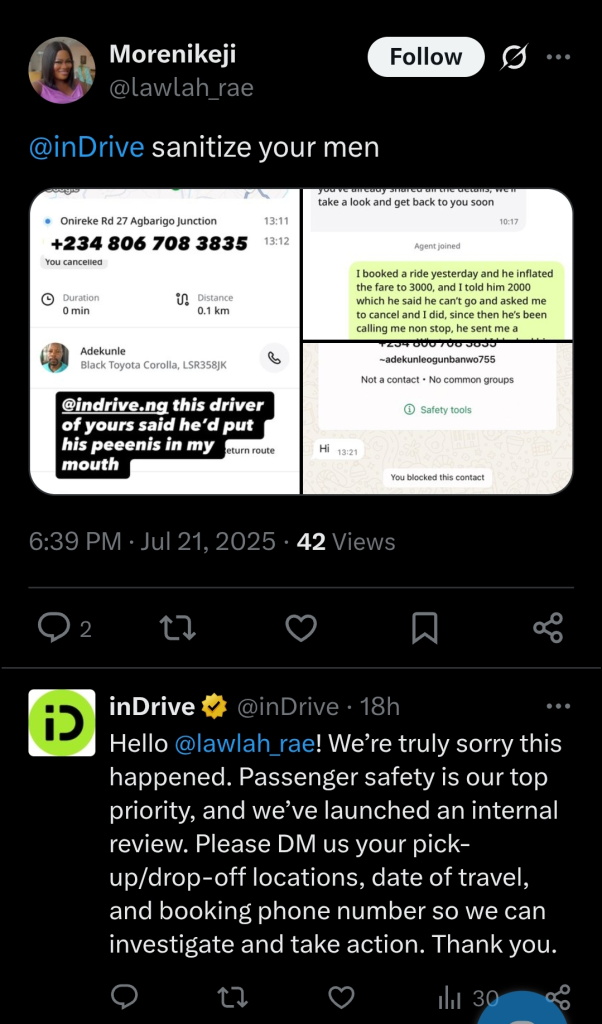Viewport: 602px width, 1024px height.
Task: View the ride details screenshot image
Action: pos(165,342)
